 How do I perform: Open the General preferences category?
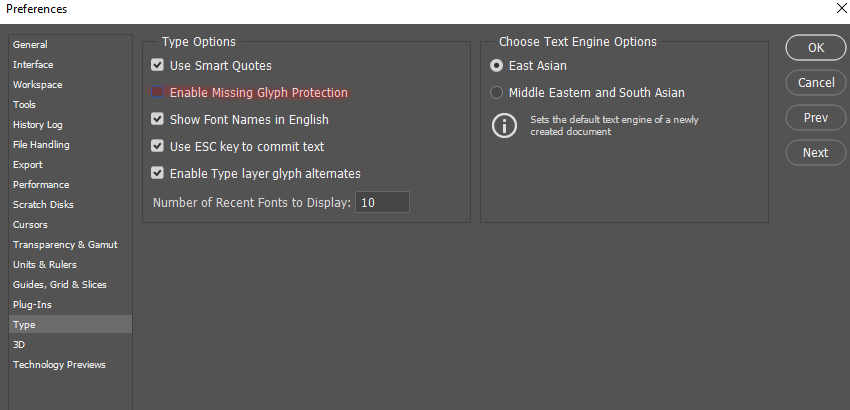click(30, 45)
